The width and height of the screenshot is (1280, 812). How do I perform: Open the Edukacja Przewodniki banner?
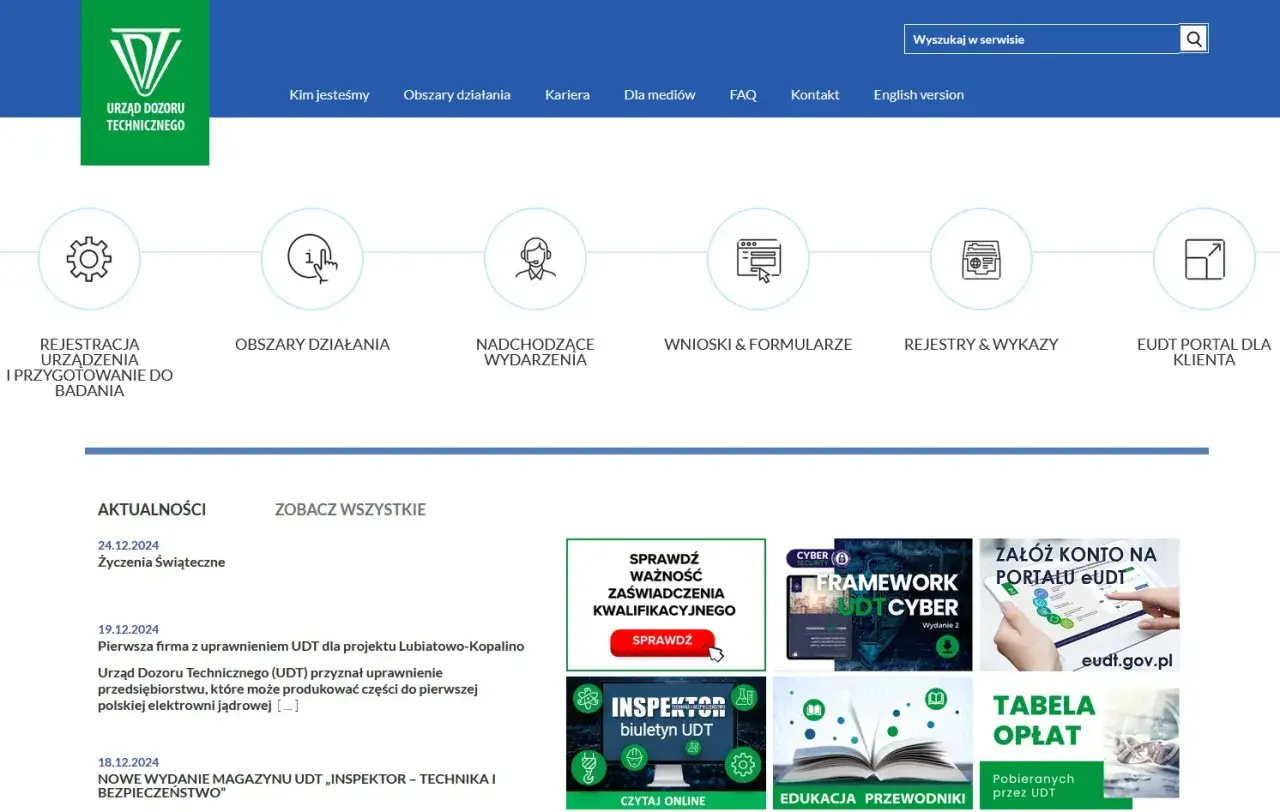pyautogui.click(x=872, y=742)
